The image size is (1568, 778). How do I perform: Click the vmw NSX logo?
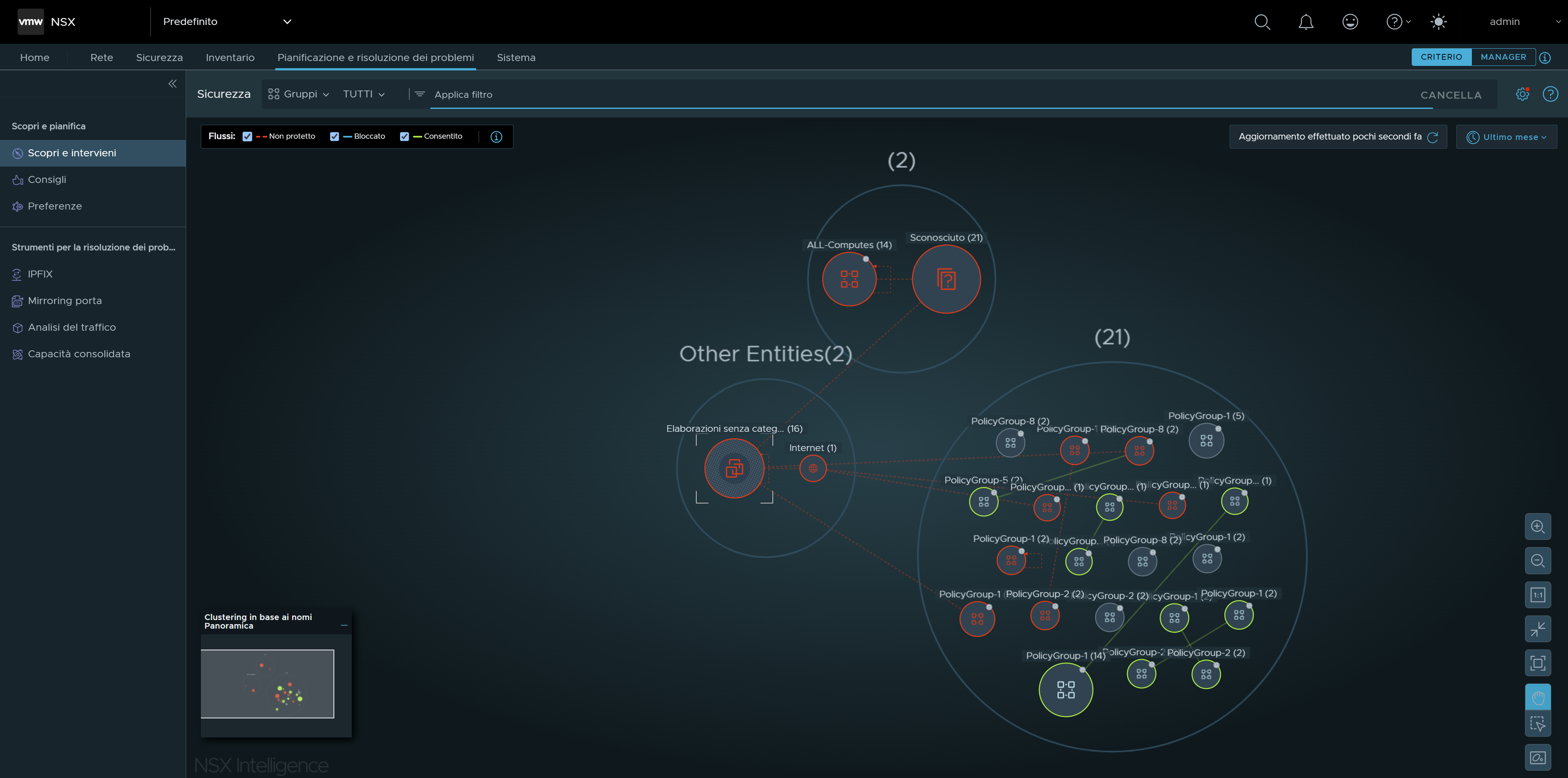coord(47,22)
